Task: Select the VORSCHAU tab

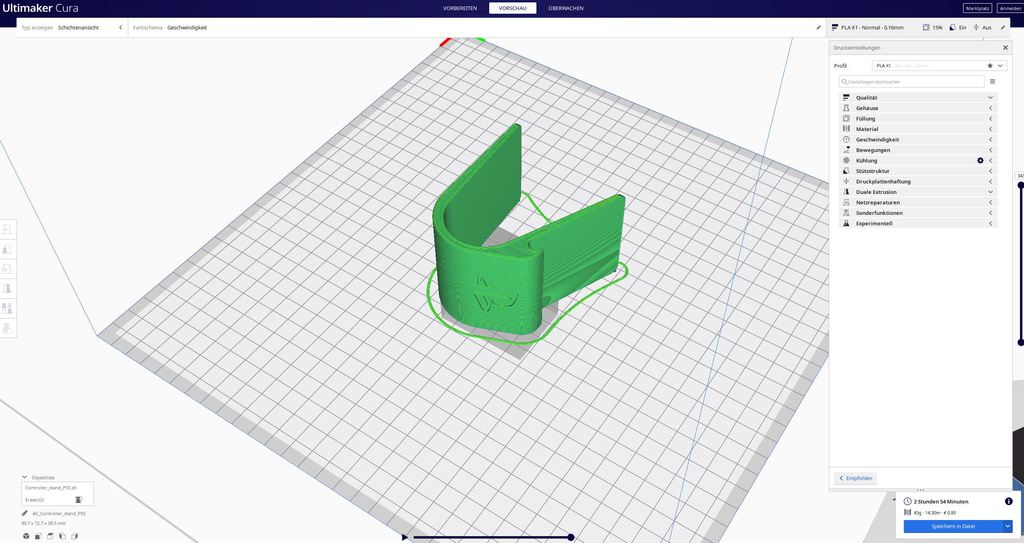Action: (513, 8)
